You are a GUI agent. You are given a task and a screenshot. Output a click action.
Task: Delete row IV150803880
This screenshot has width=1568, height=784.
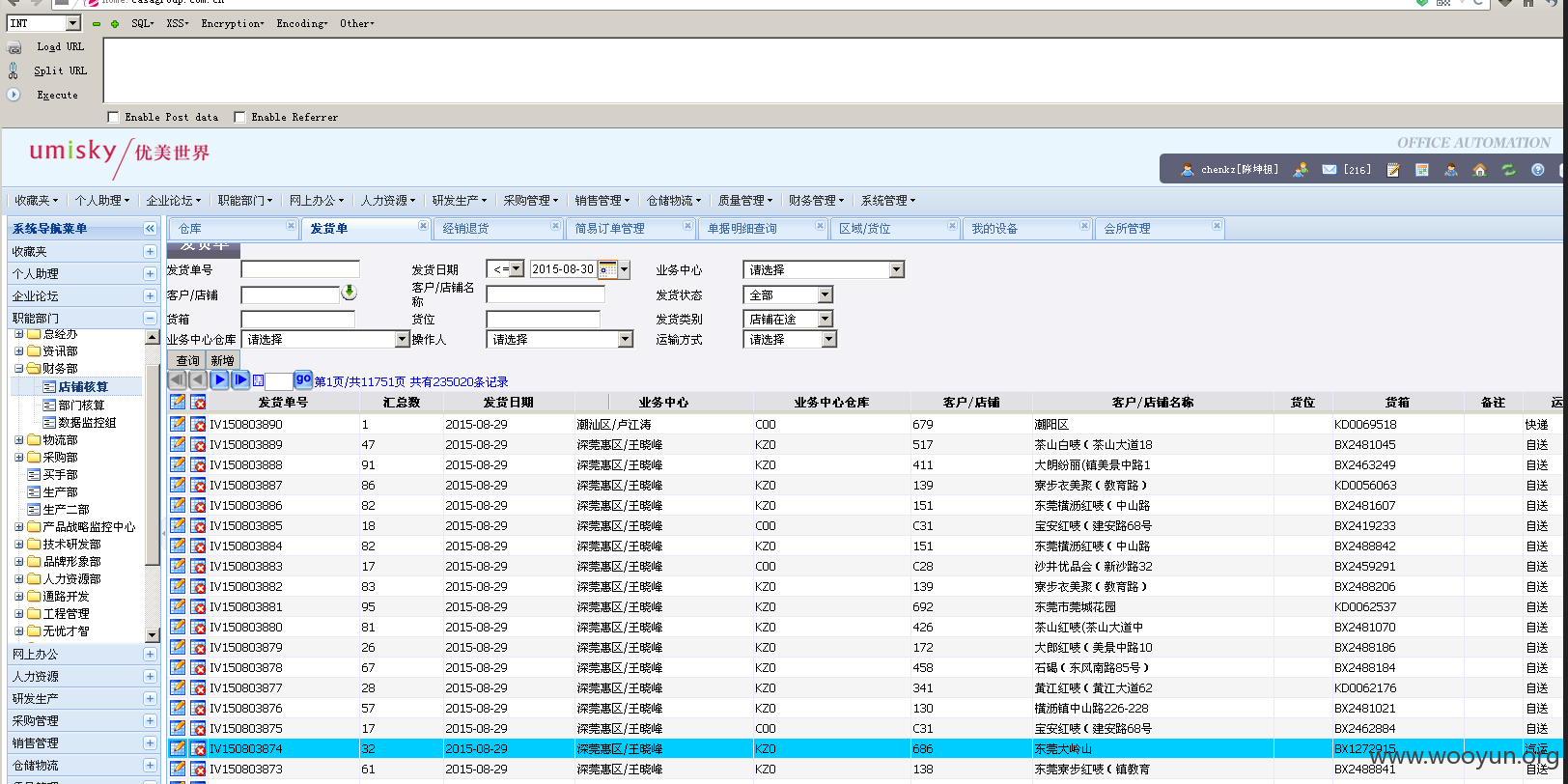coord(198,627)
